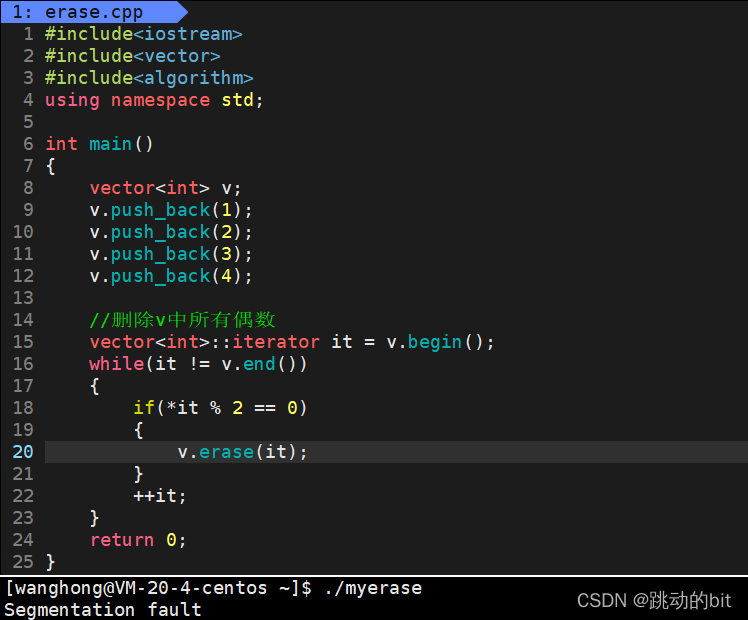The image size is (748, 620).
Task: Click the '#include<vector>' line
Action: [x=133, y=56]
